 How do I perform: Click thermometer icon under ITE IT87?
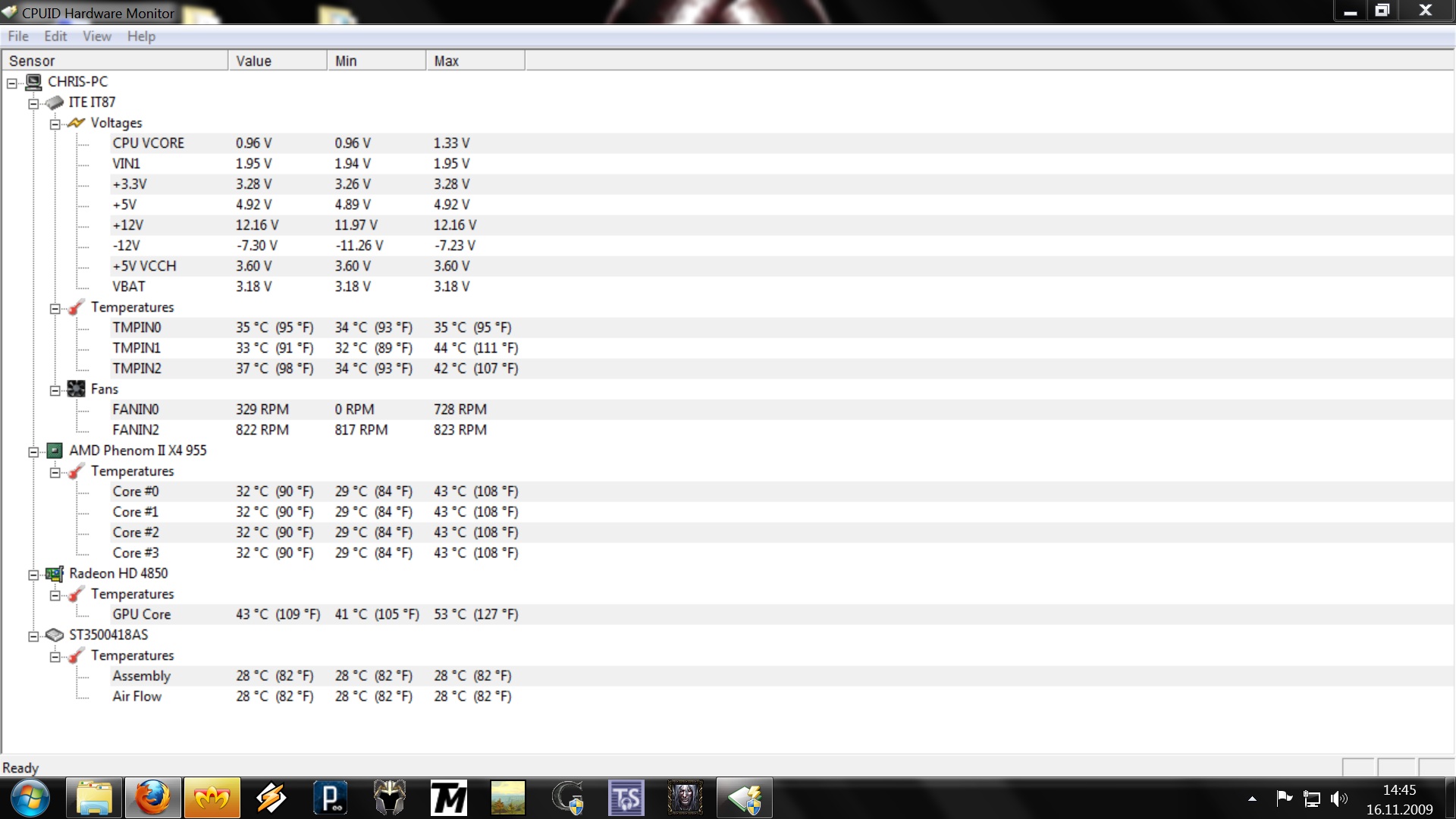(76, 307)
